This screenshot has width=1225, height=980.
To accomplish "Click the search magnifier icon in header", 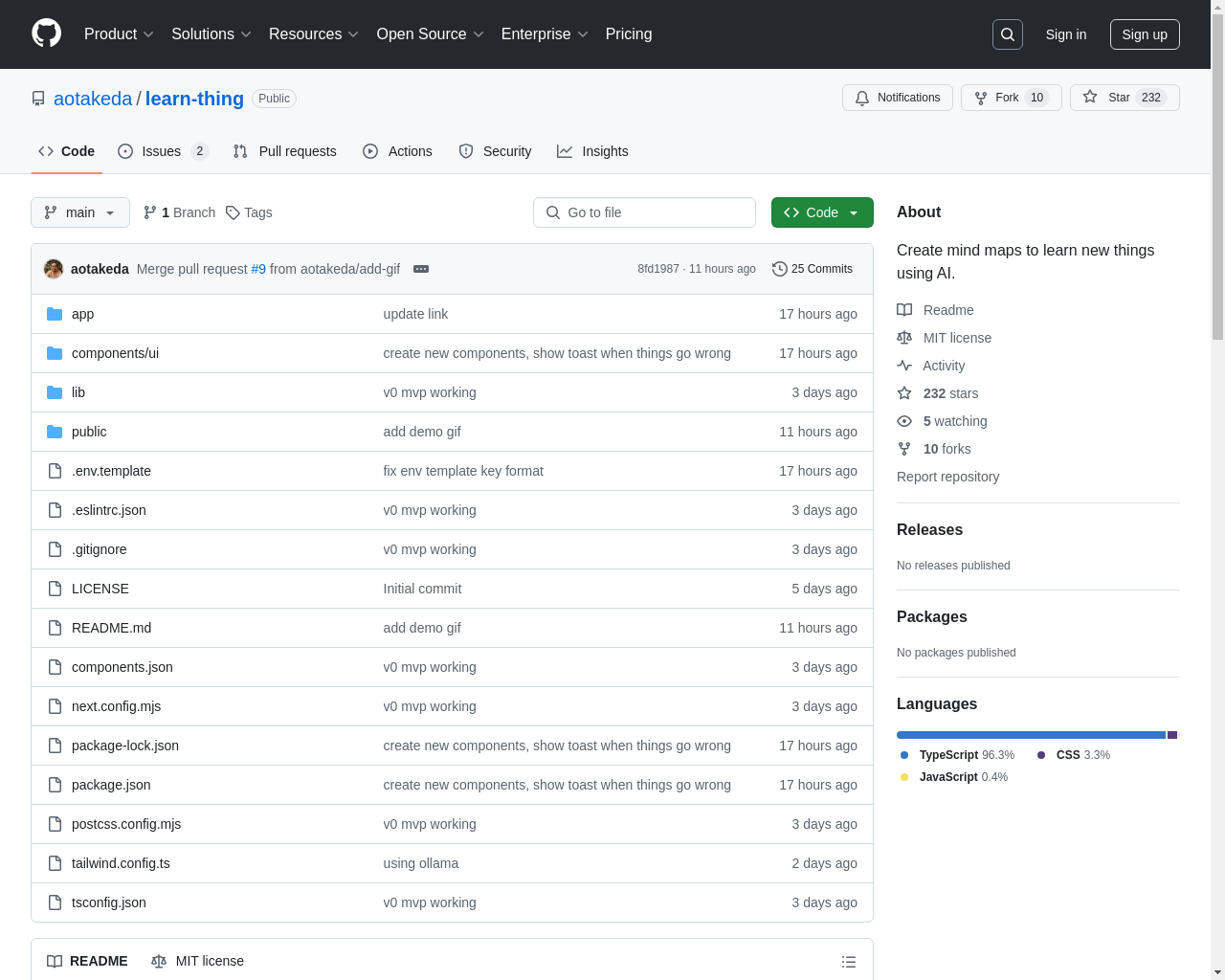I will [x=1008, y=34].
